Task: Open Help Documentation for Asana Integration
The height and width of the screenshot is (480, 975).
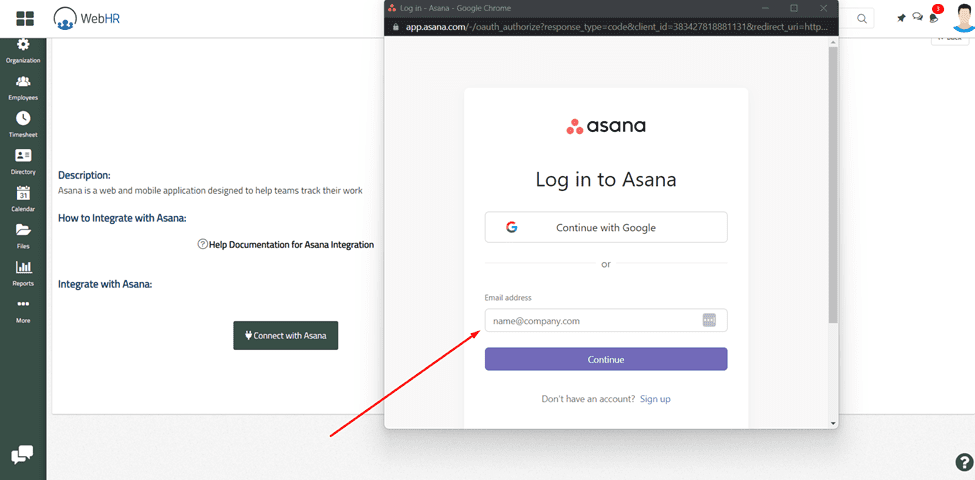Action: point(285,244)
